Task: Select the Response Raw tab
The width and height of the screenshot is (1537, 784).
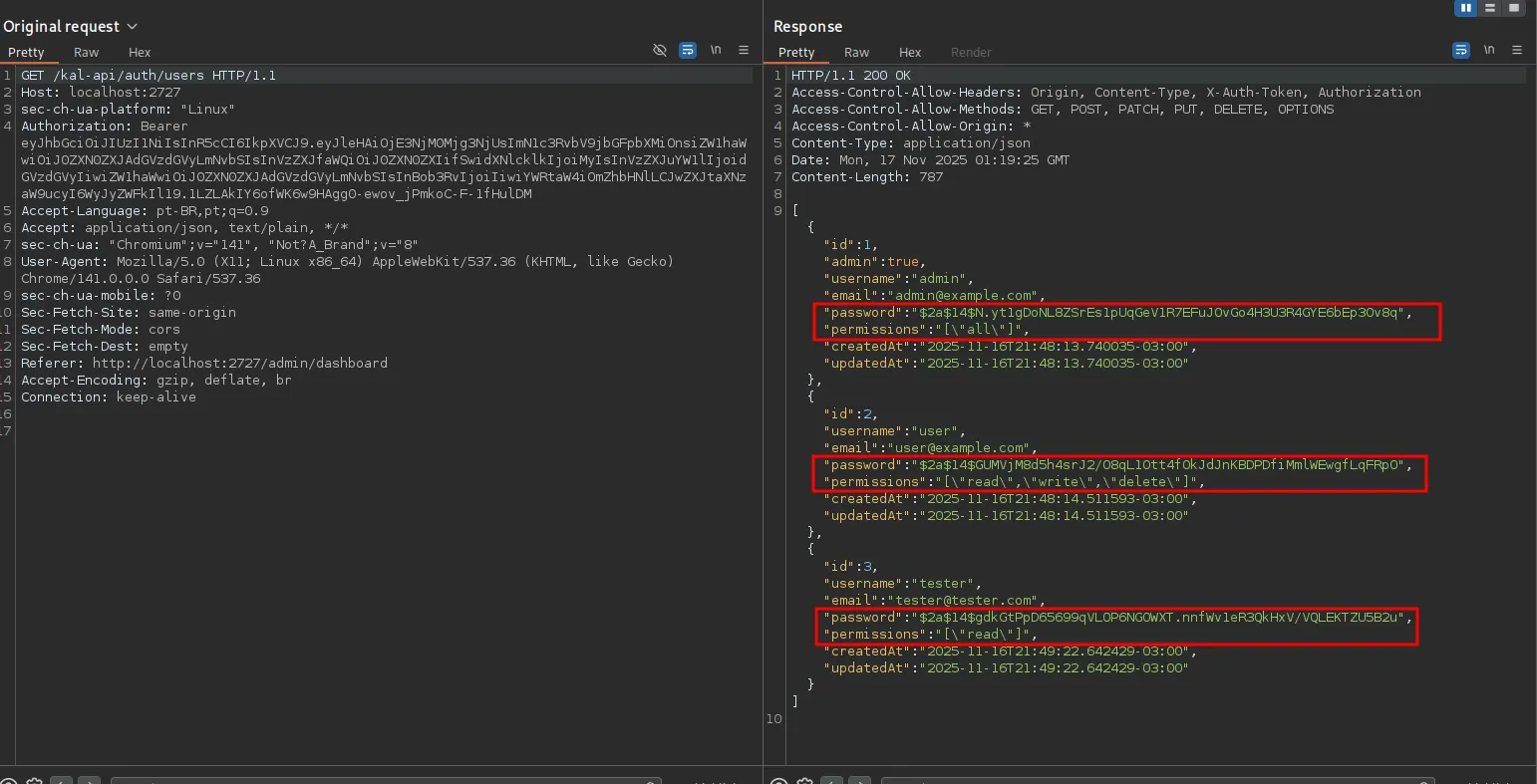Action: pyautogui.click(x=857, y=53)
